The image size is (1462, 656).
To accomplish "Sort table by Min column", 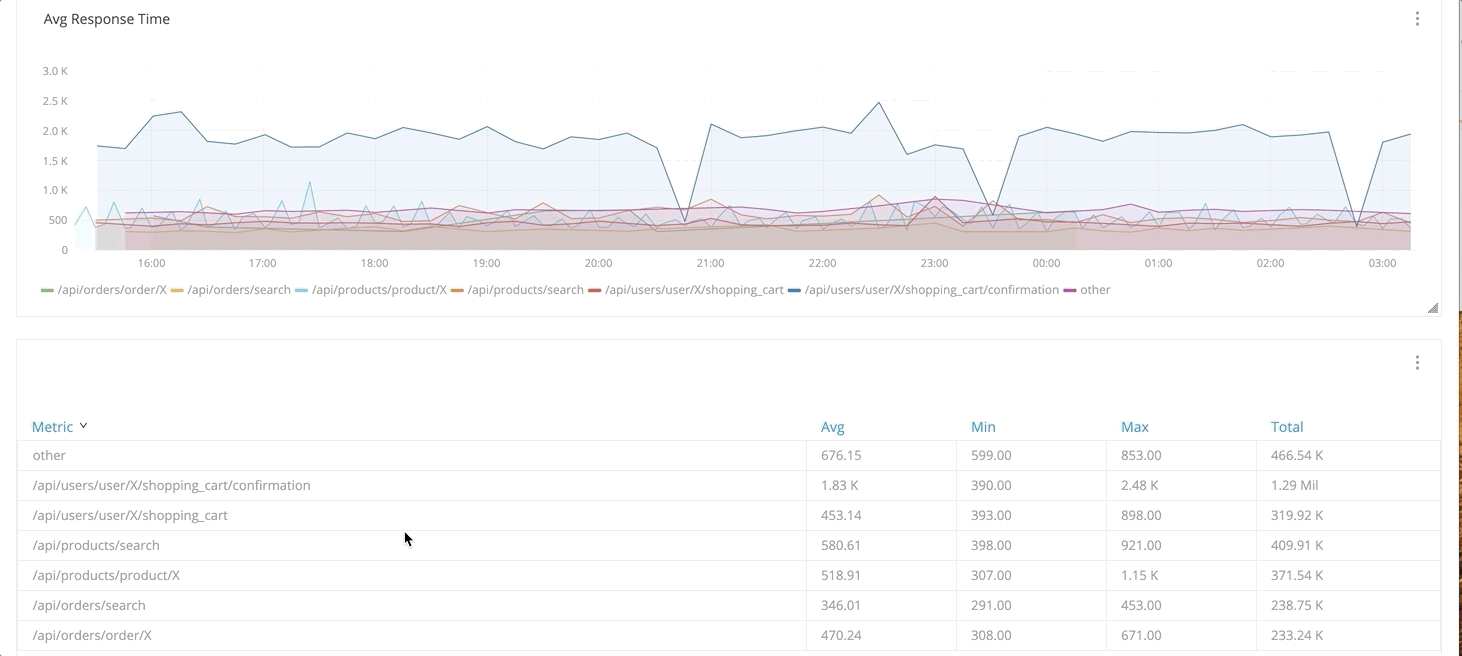I will [983, 427].
